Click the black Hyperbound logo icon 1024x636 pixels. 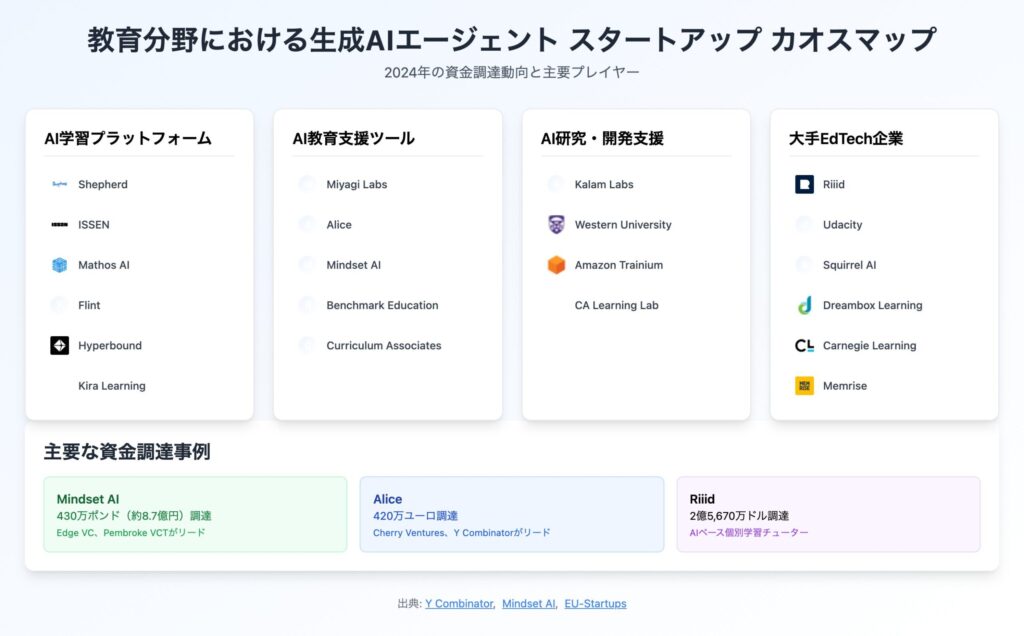[59, 345]
